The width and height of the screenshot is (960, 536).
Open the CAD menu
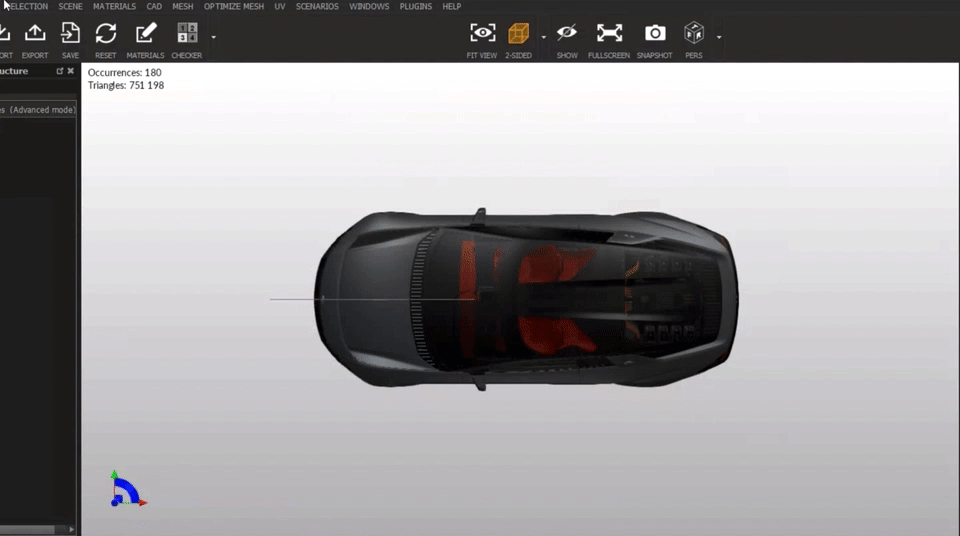(154, 6)
